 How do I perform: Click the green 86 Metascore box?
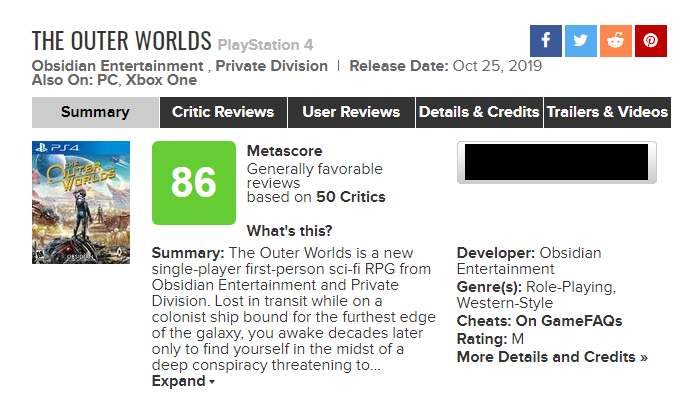tap(194, 183)
